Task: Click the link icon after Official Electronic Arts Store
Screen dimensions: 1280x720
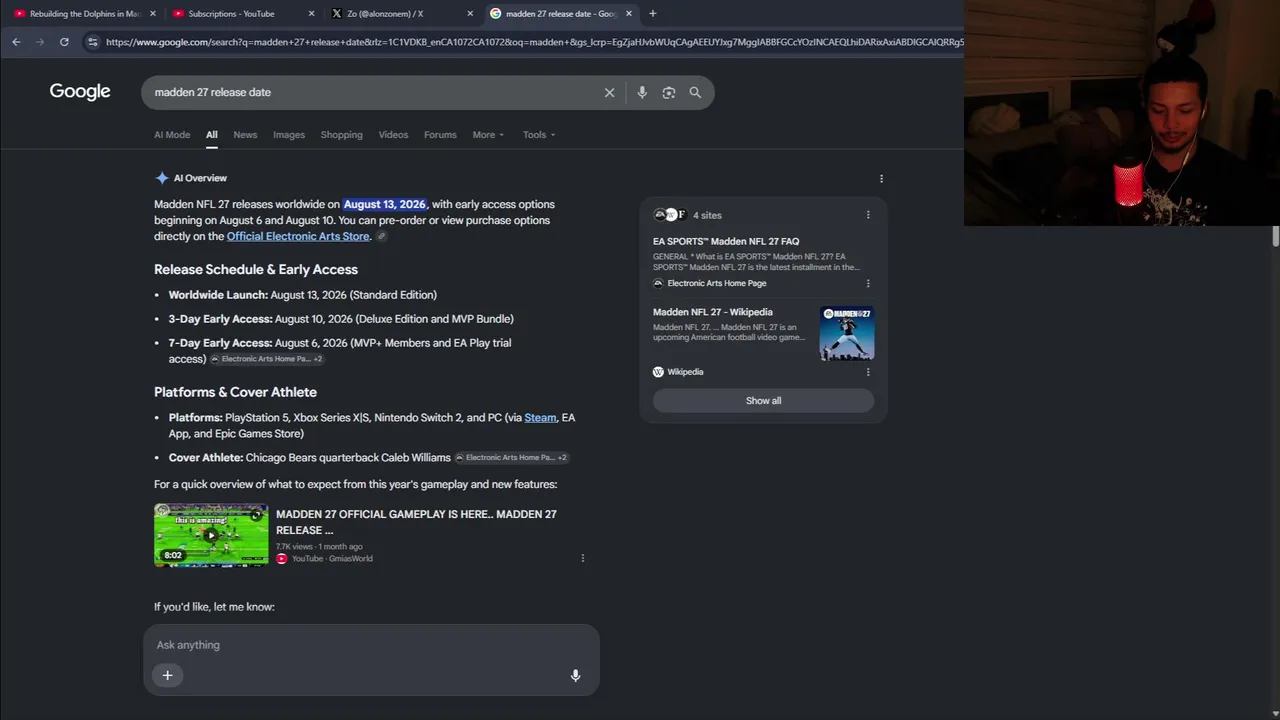Action: [381, 236]
